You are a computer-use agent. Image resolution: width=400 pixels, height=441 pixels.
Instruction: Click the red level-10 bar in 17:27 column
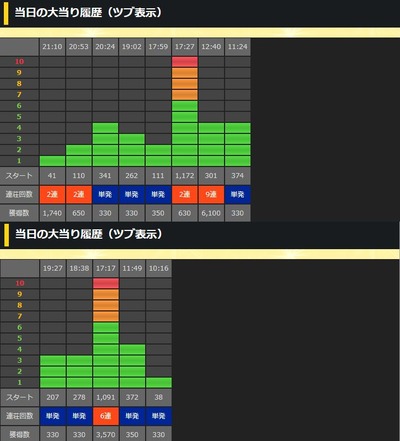pos(185,62)
